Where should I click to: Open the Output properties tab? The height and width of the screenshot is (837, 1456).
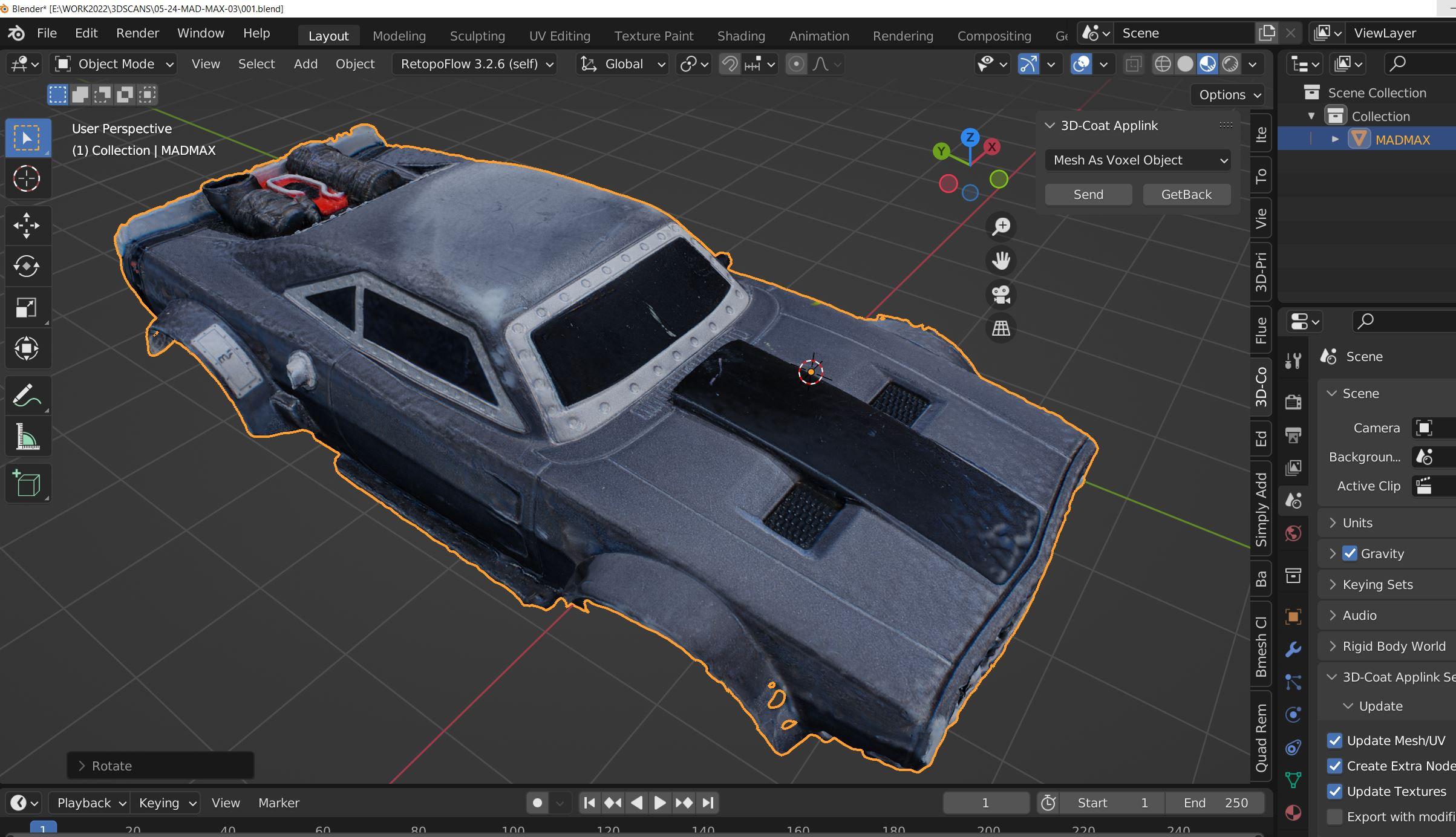1293,435
